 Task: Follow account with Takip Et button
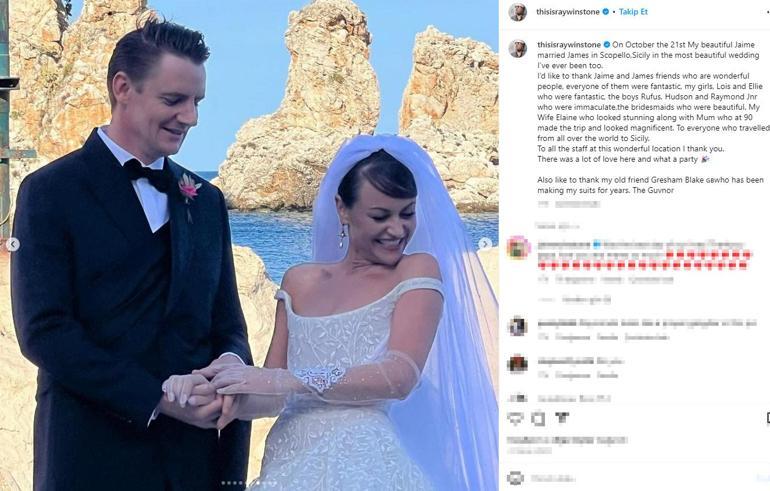pyautogui.click(x=633, y=12)
